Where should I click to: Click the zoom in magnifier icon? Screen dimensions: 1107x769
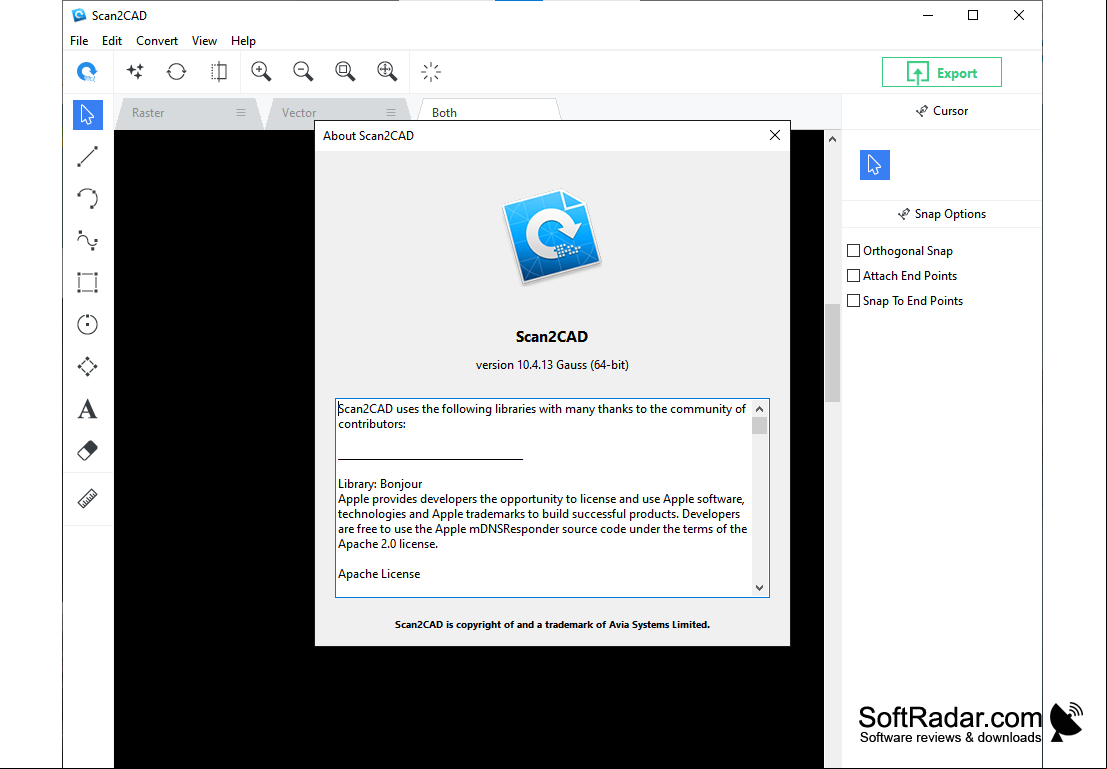click(261, 71)
